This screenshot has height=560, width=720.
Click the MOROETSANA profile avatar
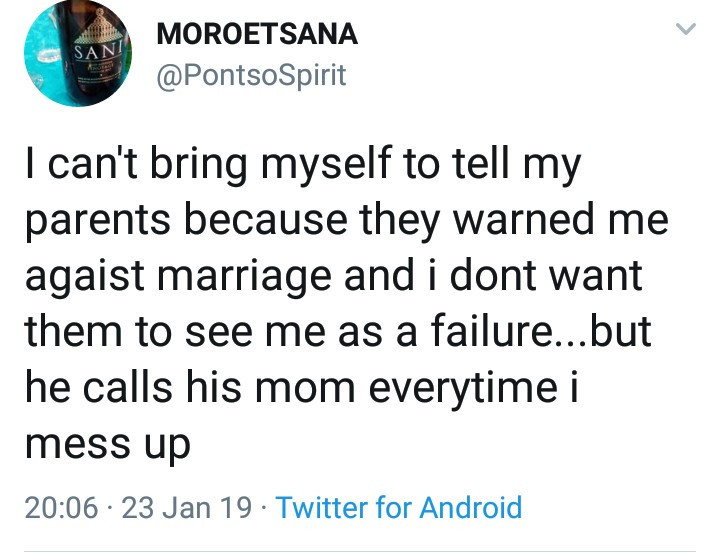75,55
